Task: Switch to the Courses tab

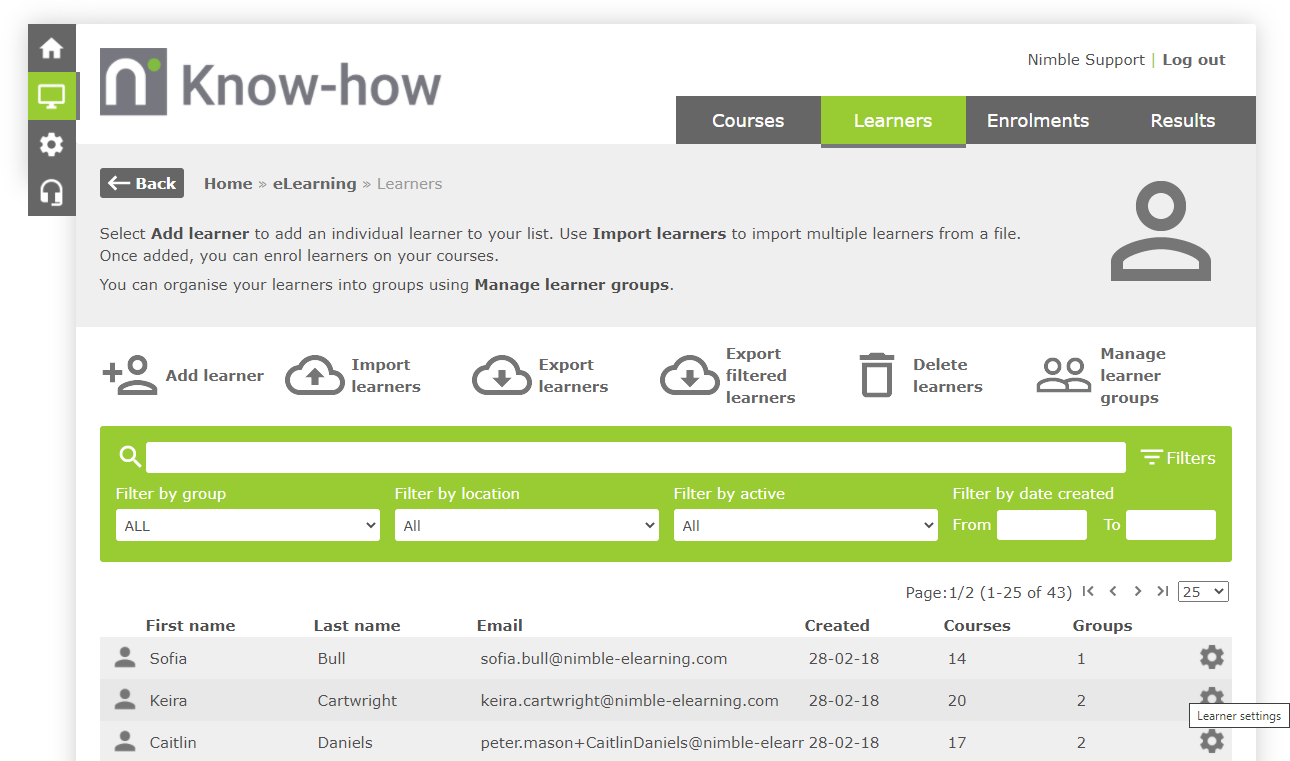Action: click(x=748, y=121)
